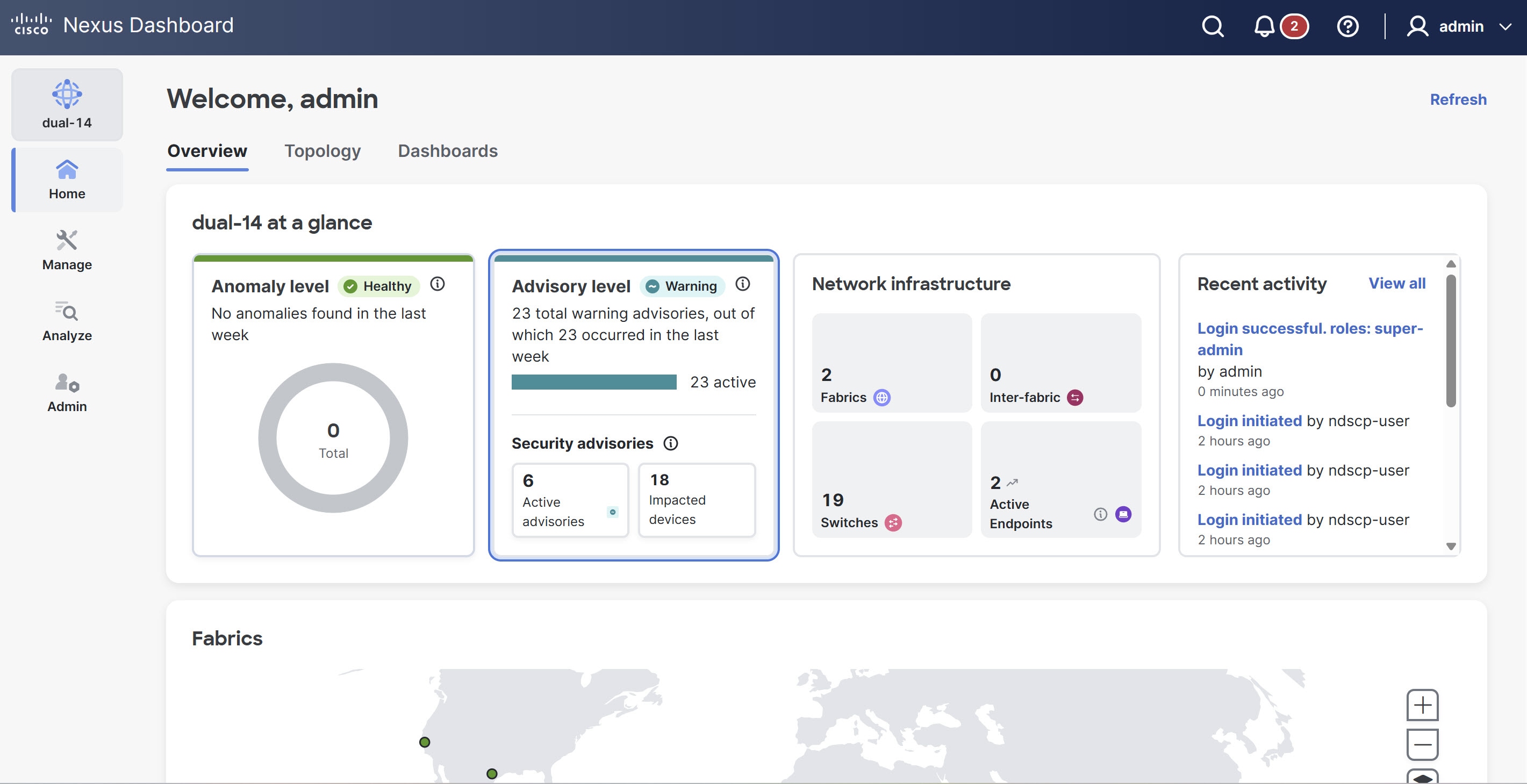
Task: Switch to the Topology tab
Action: pos(322,151)
